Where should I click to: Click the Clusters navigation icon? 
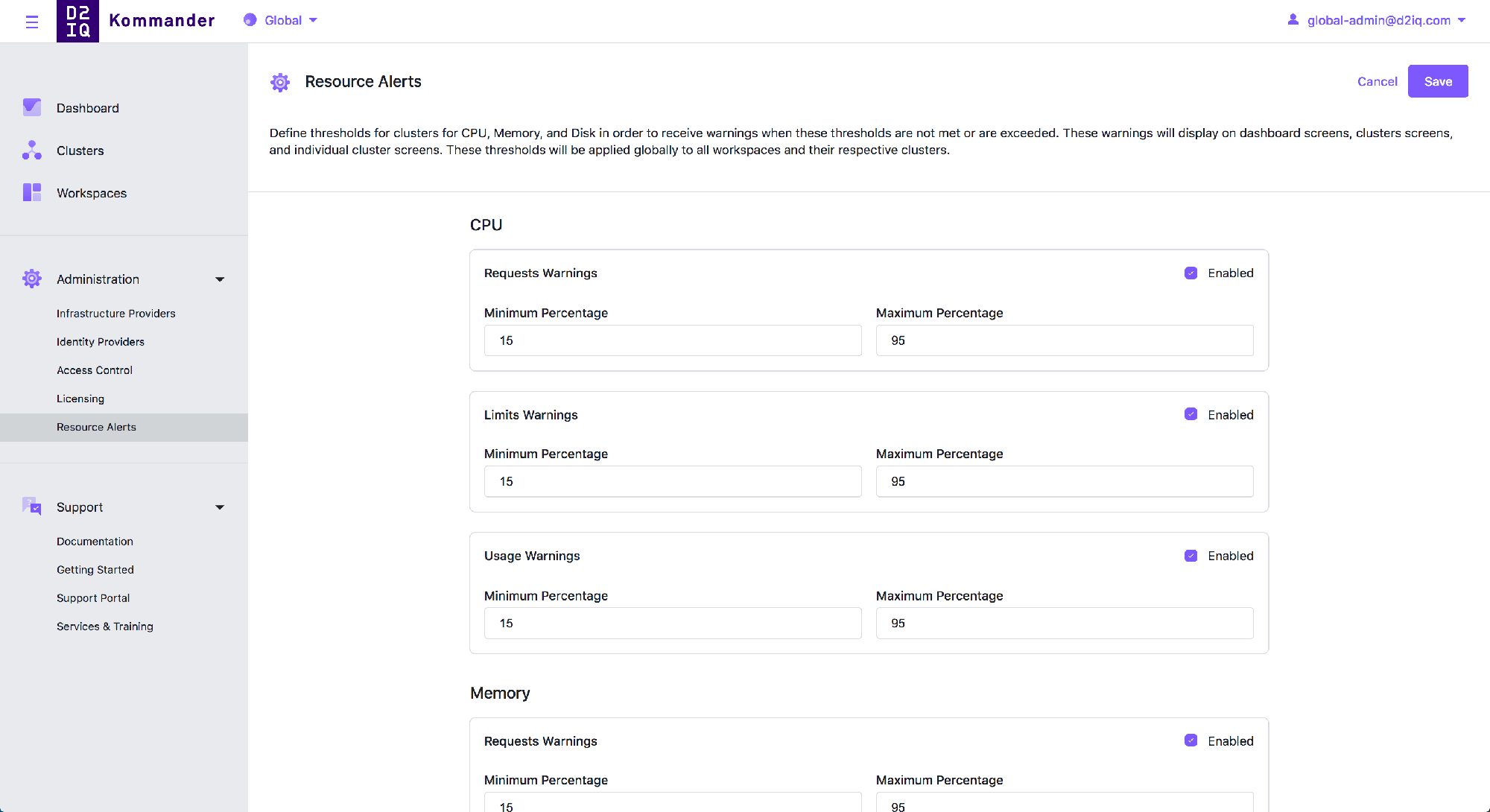click(x=31, y=150)
